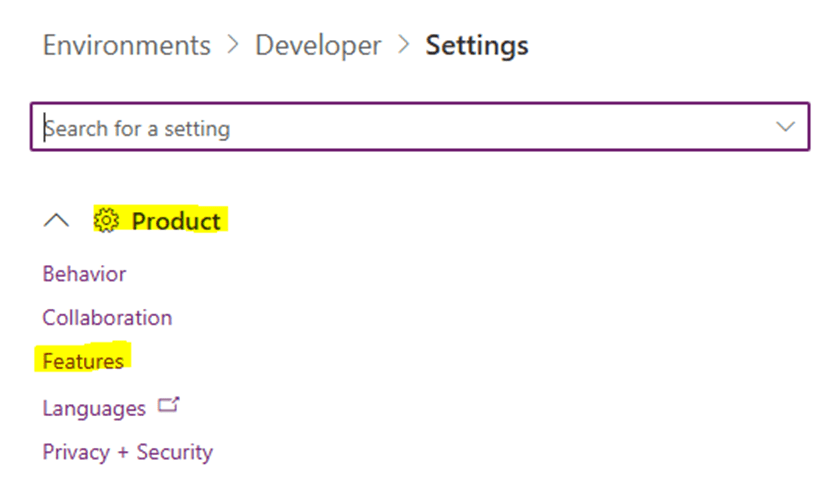Viewport: 834px width, 489px height.
Task: Select Features under the Product section
Action: pyautogui.click(x=83, y=361)
